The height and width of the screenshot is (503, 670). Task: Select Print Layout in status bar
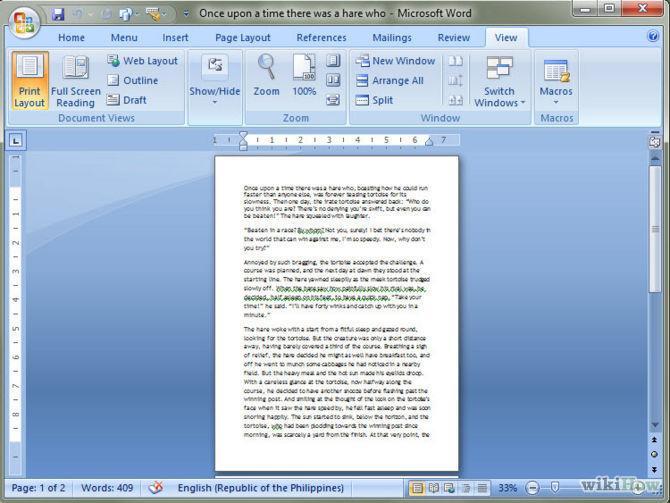[x=417, y=488]
